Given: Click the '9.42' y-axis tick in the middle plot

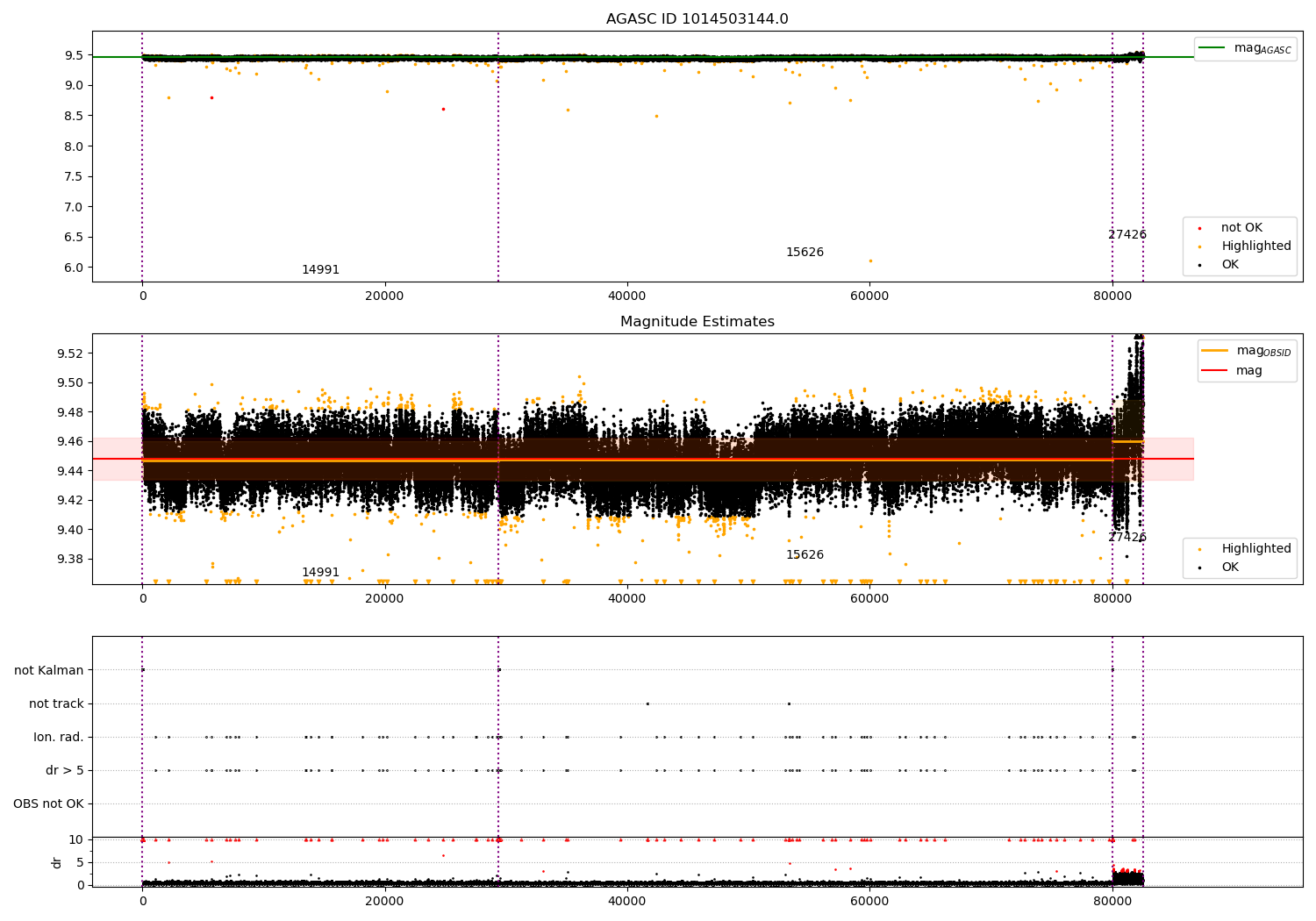Looking at the screenshot, I should (x=71, y=501).
